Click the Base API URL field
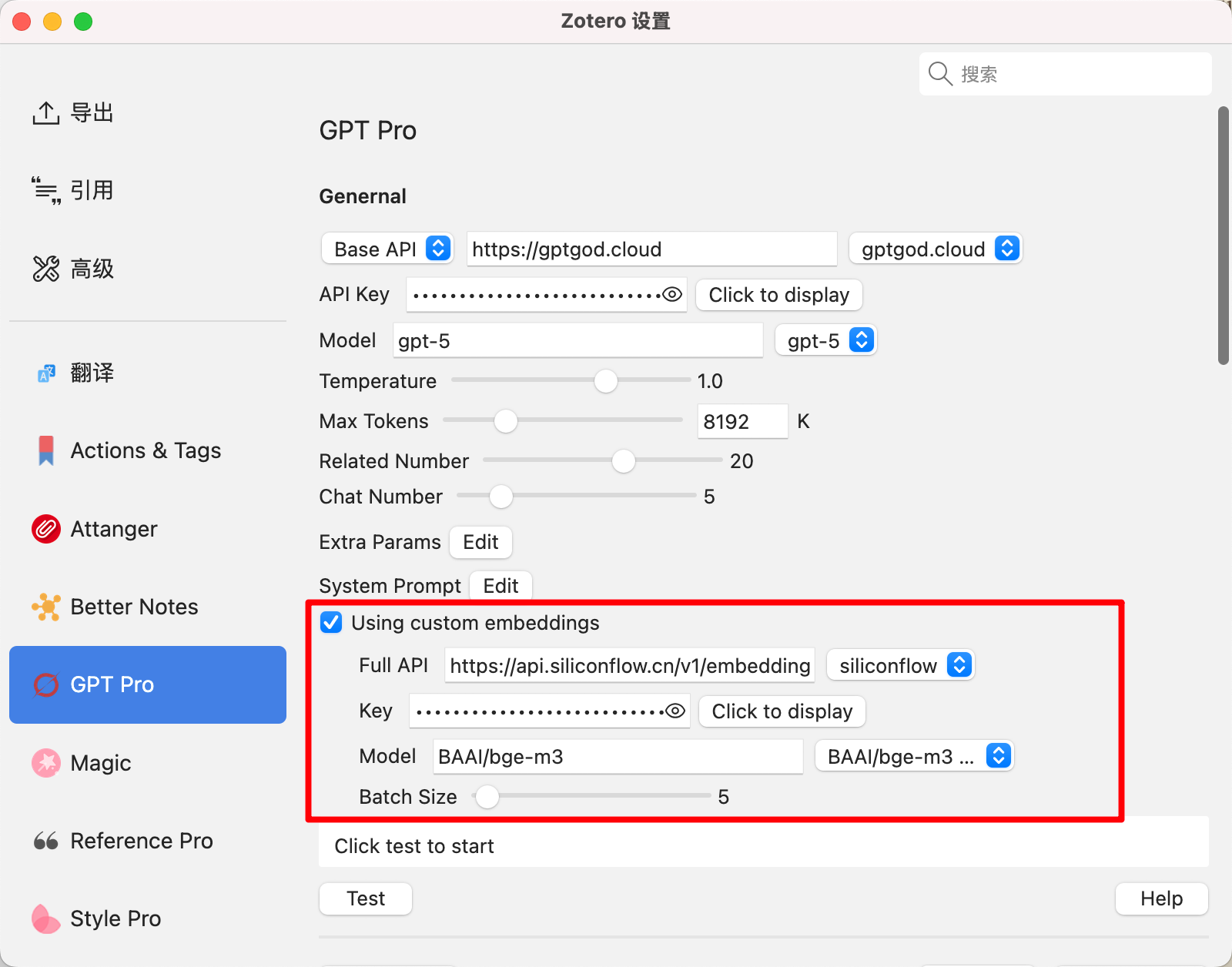The width and height of the screenshot is (1232, 967). click(x=652, y=249)
